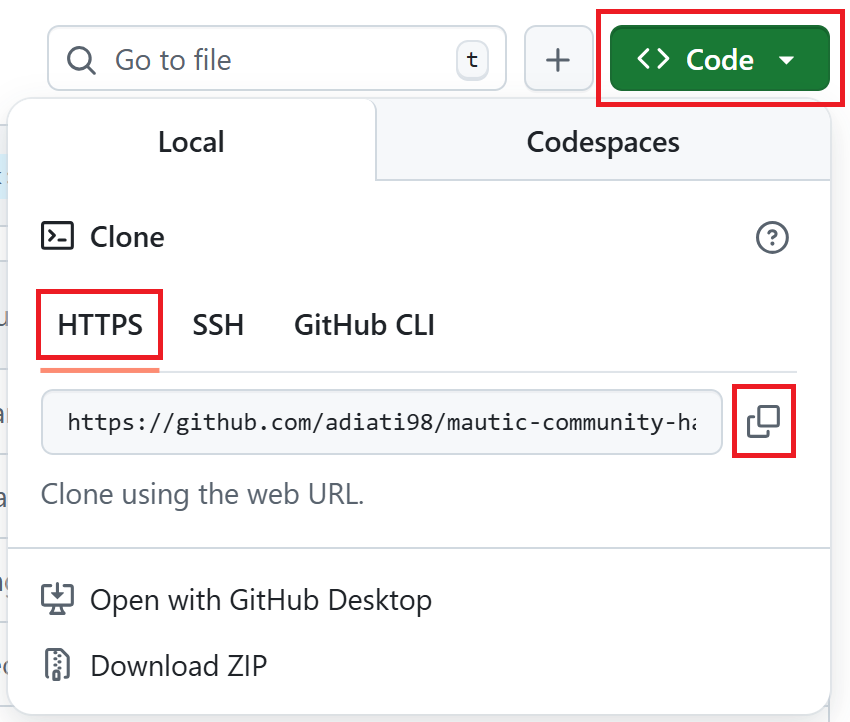
Task: Click the "t" keyboard shortcut badge
Action: pyautogui.click(x=473, y=60)
